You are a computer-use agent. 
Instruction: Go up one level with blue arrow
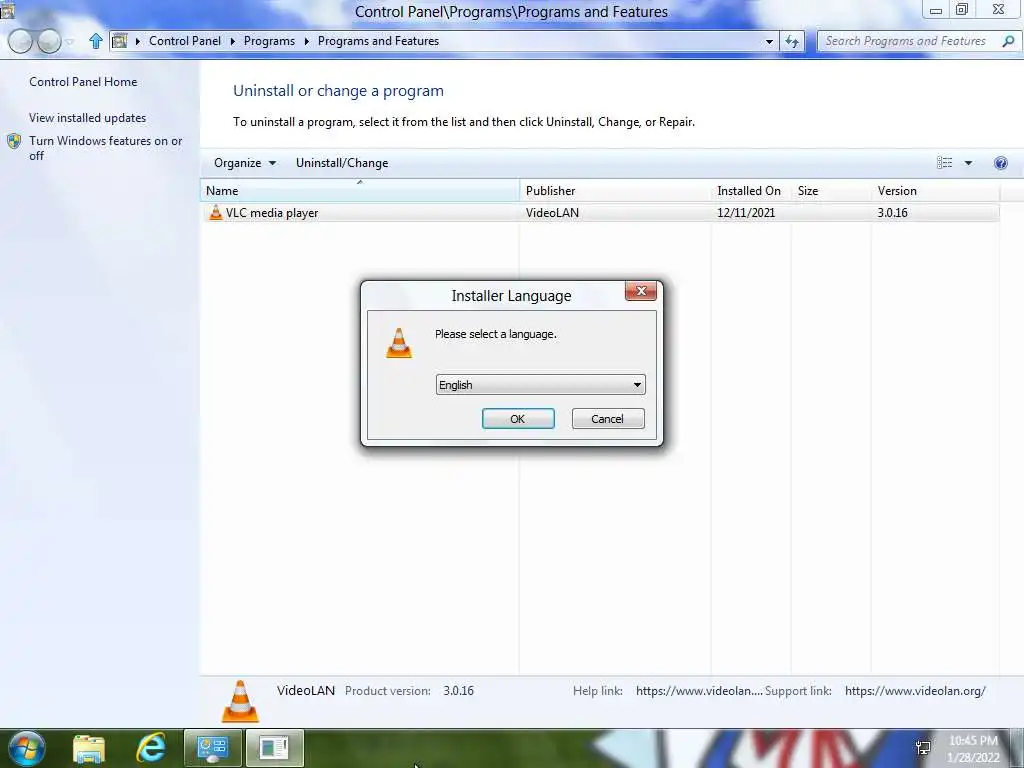click(x=95, y=41)
